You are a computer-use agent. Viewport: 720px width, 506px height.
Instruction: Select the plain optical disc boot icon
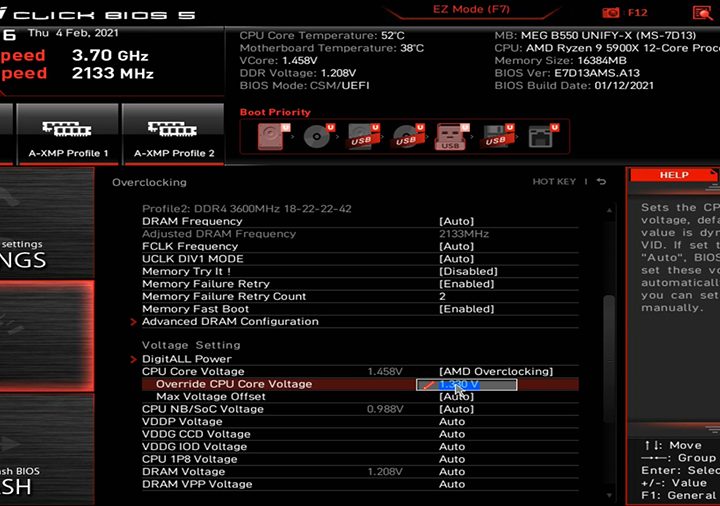click(x=318, y=136)
